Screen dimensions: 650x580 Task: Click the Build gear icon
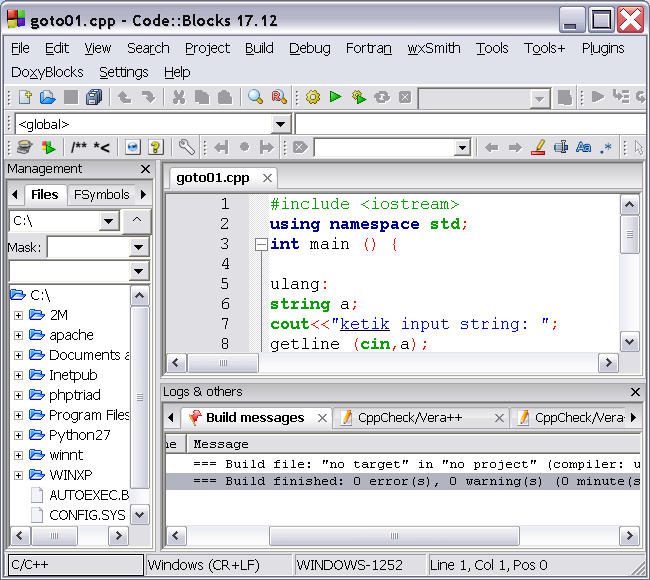point(313,97)
